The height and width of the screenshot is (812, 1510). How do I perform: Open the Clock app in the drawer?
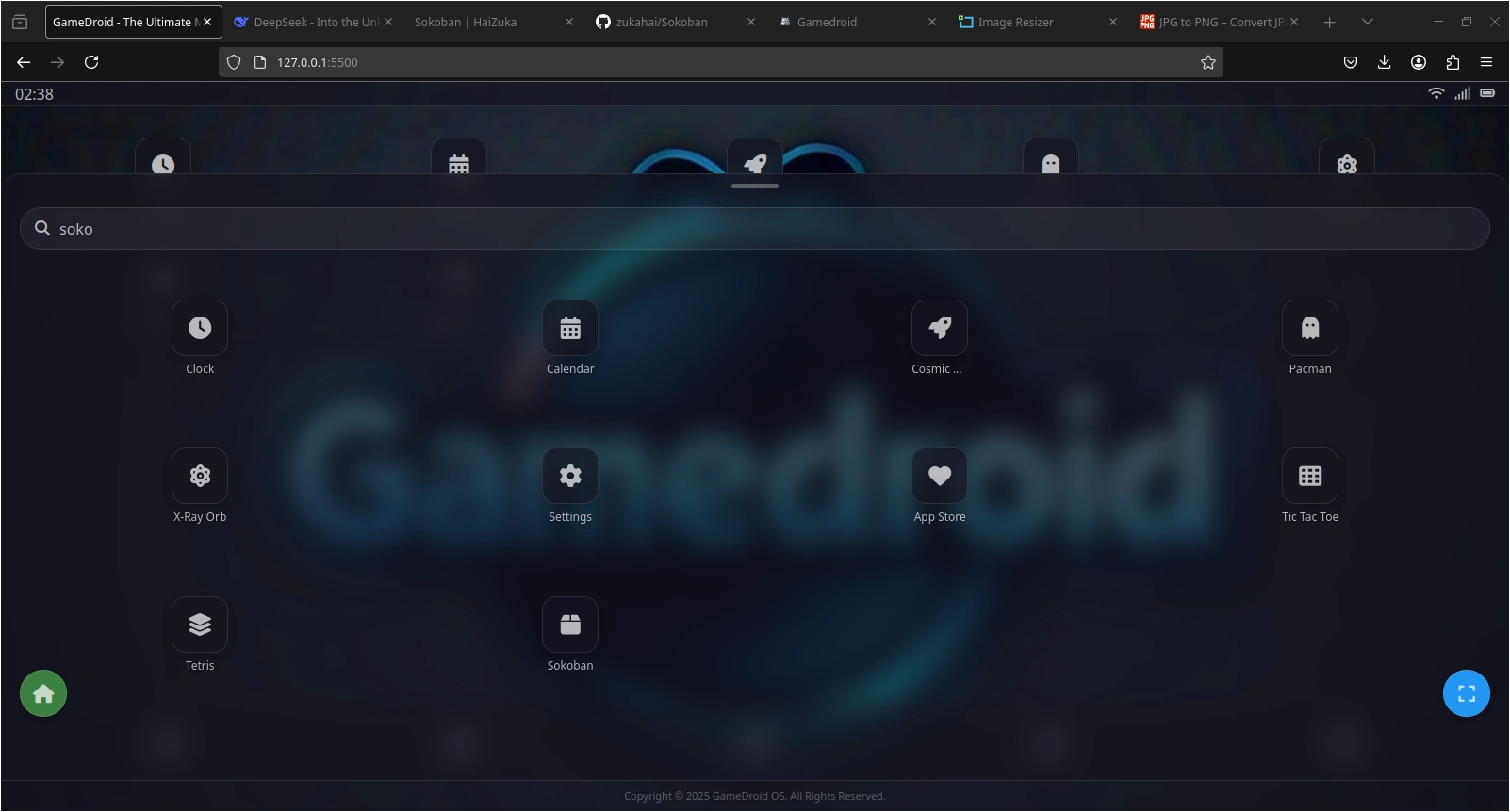(x=200, y=328)
